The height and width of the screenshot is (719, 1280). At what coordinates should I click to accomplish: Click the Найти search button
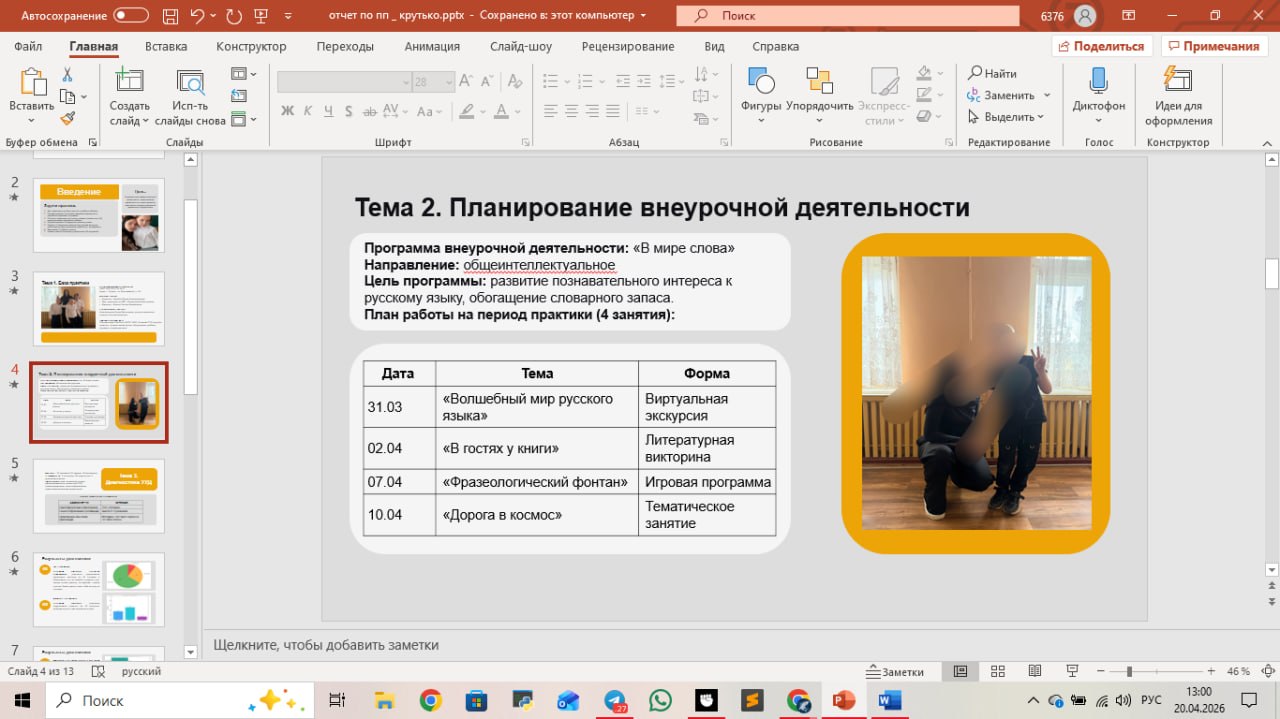click(993, 74)
